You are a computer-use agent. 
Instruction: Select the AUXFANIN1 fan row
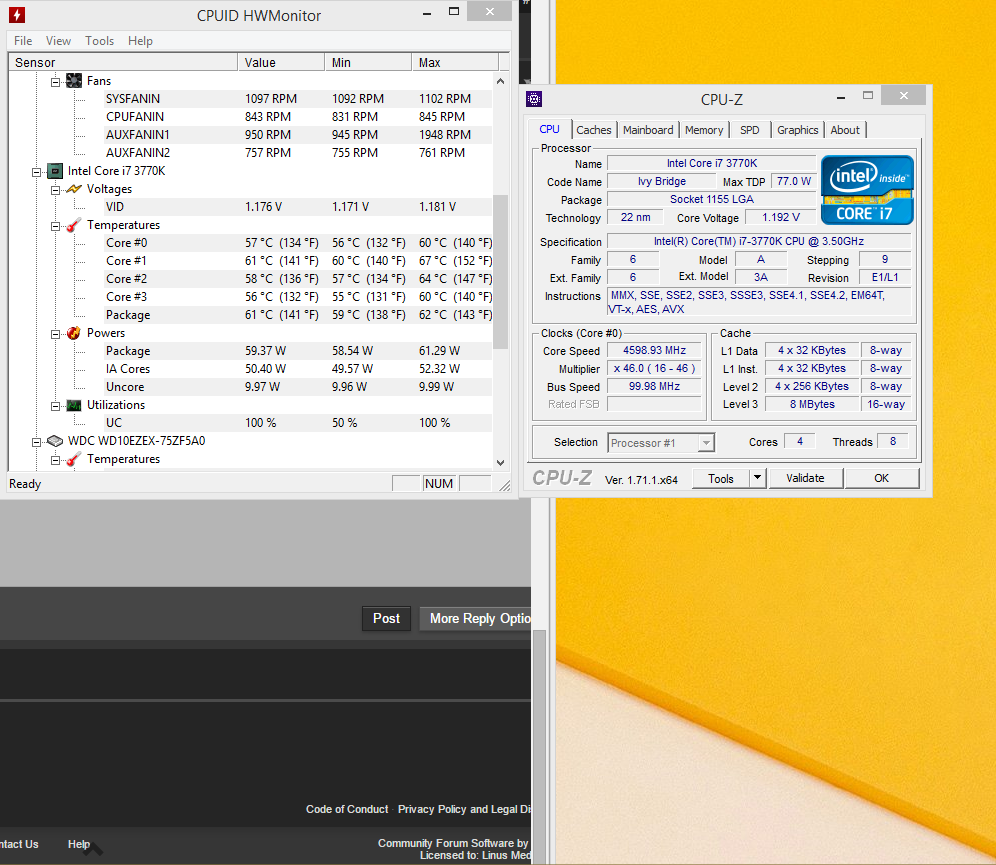click(299, 135)
